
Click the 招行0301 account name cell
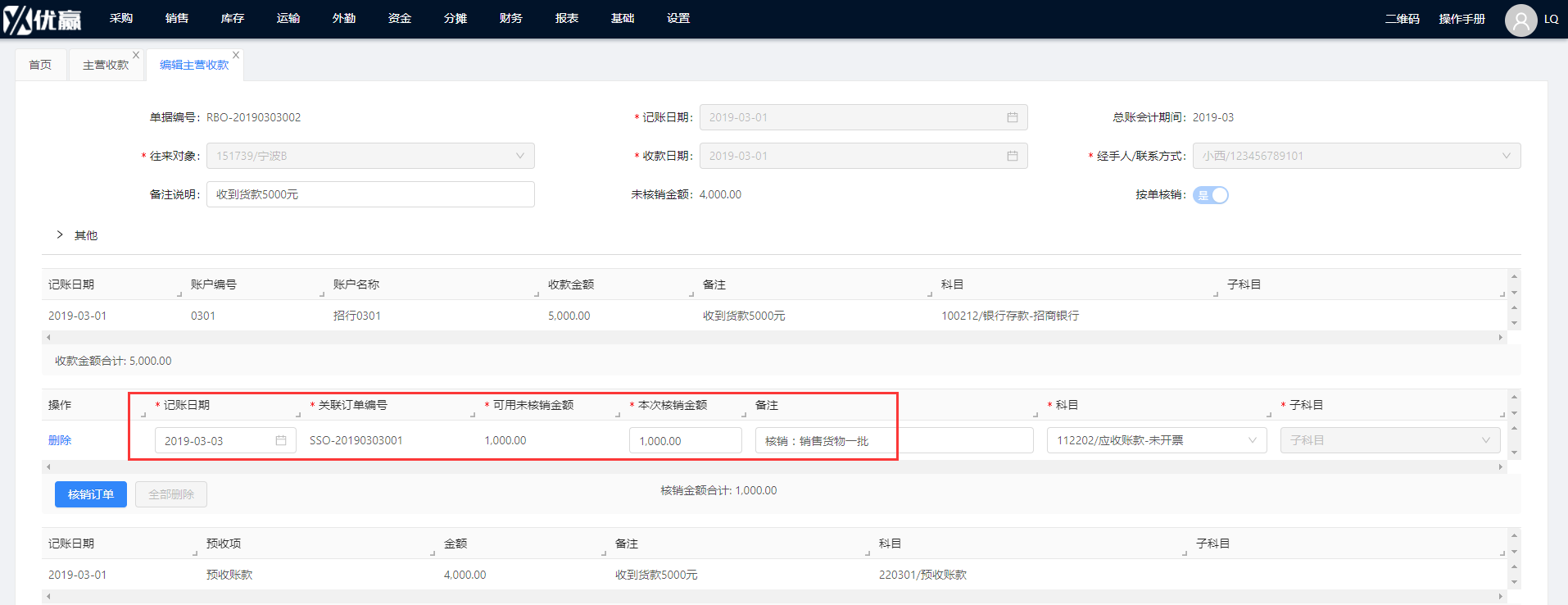point(357,316)
